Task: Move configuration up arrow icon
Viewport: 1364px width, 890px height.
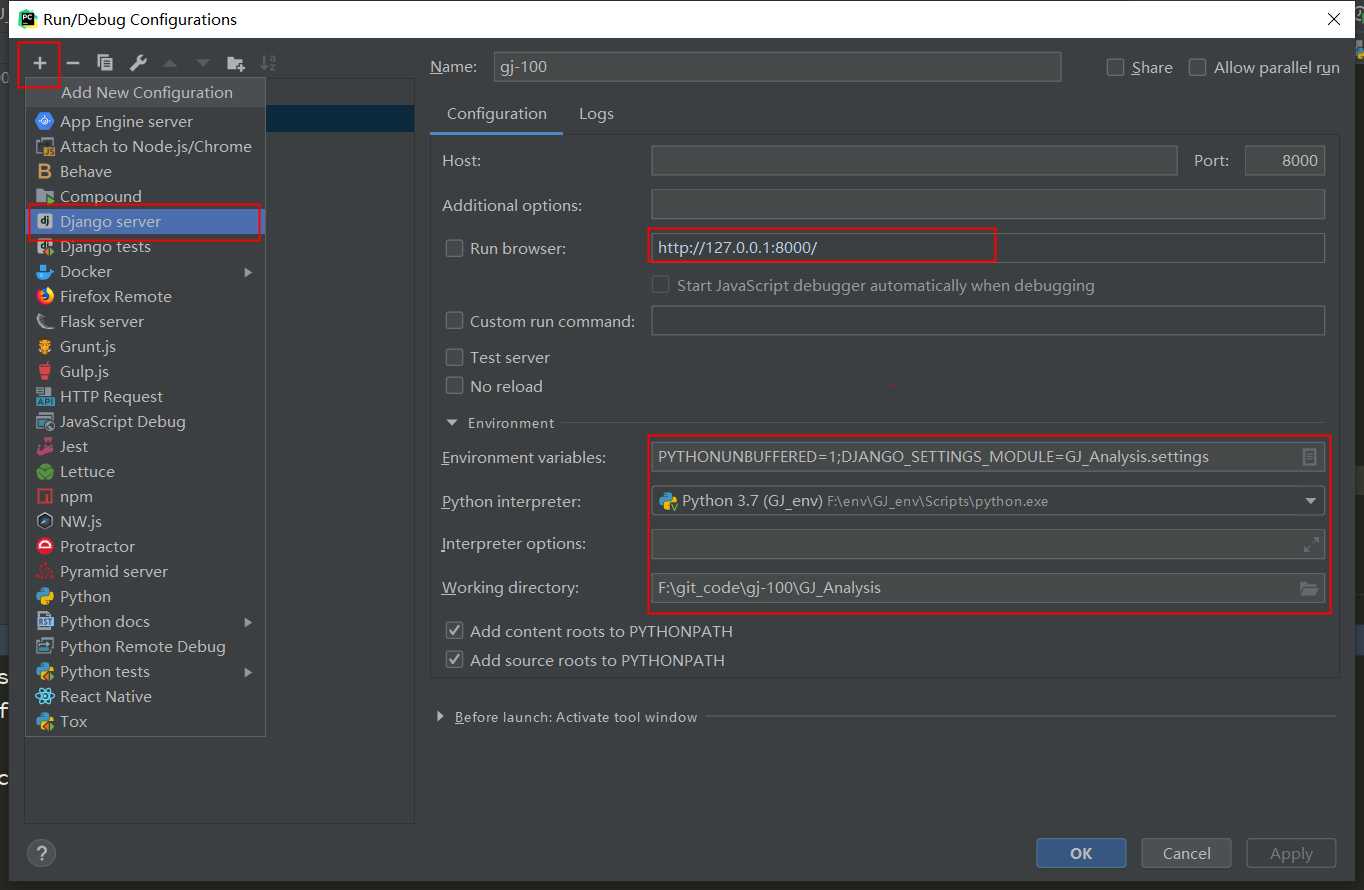Action: click(170, 64)
